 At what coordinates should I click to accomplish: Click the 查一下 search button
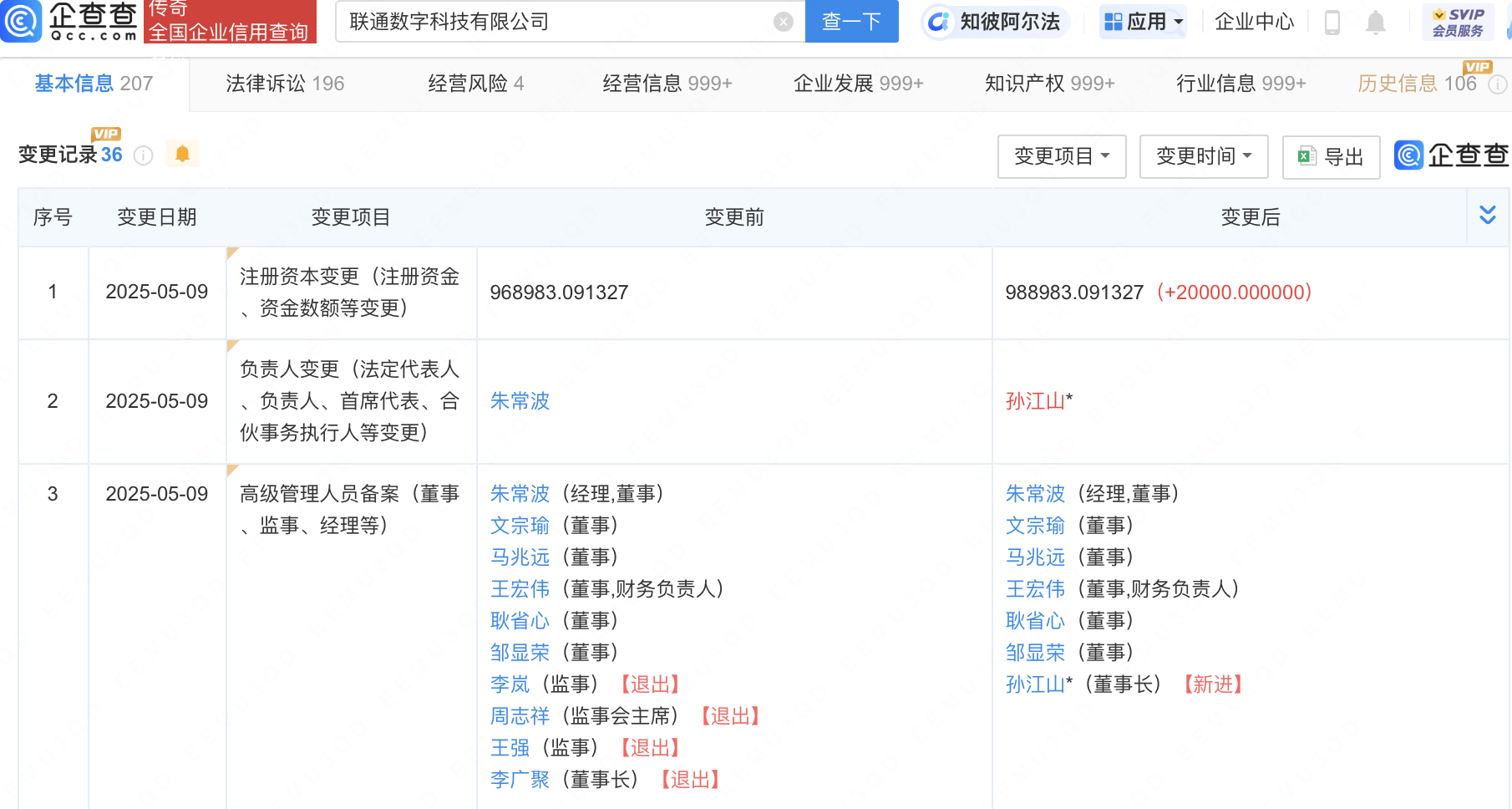851,22
